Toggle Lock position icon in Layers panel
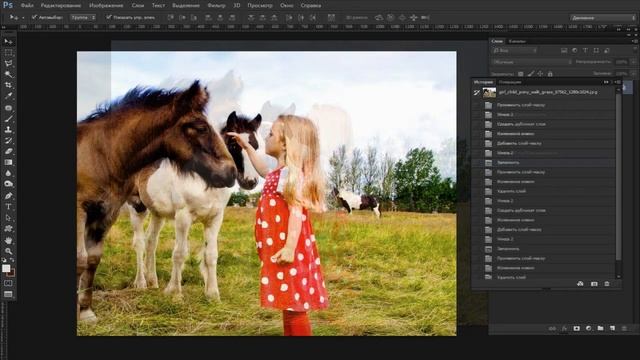The height and width of the screenshot is (360, 640). (x=540, y=74)
